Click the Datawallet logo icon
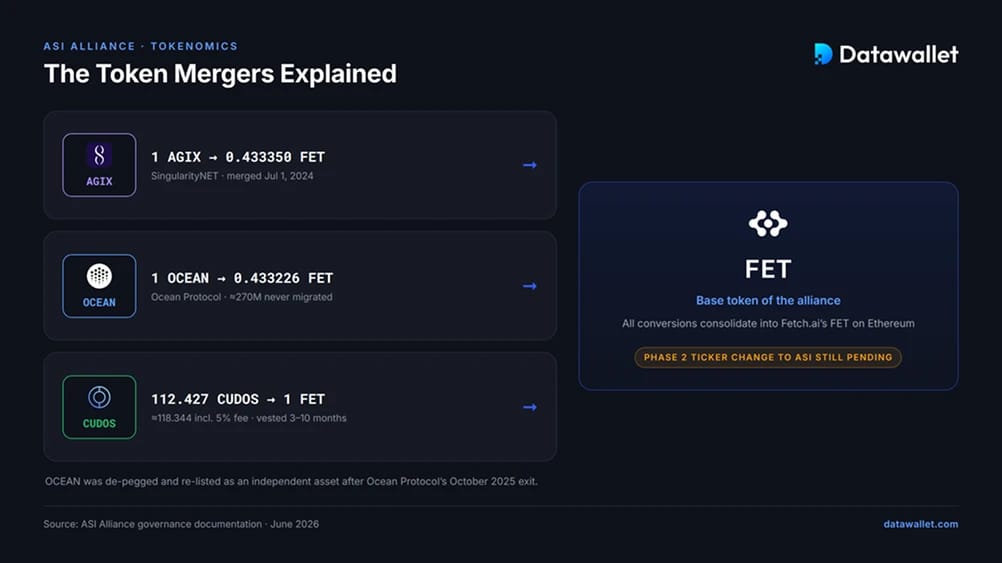The image size is (1002, 563). pyautogui.click(x=823, y=54)
